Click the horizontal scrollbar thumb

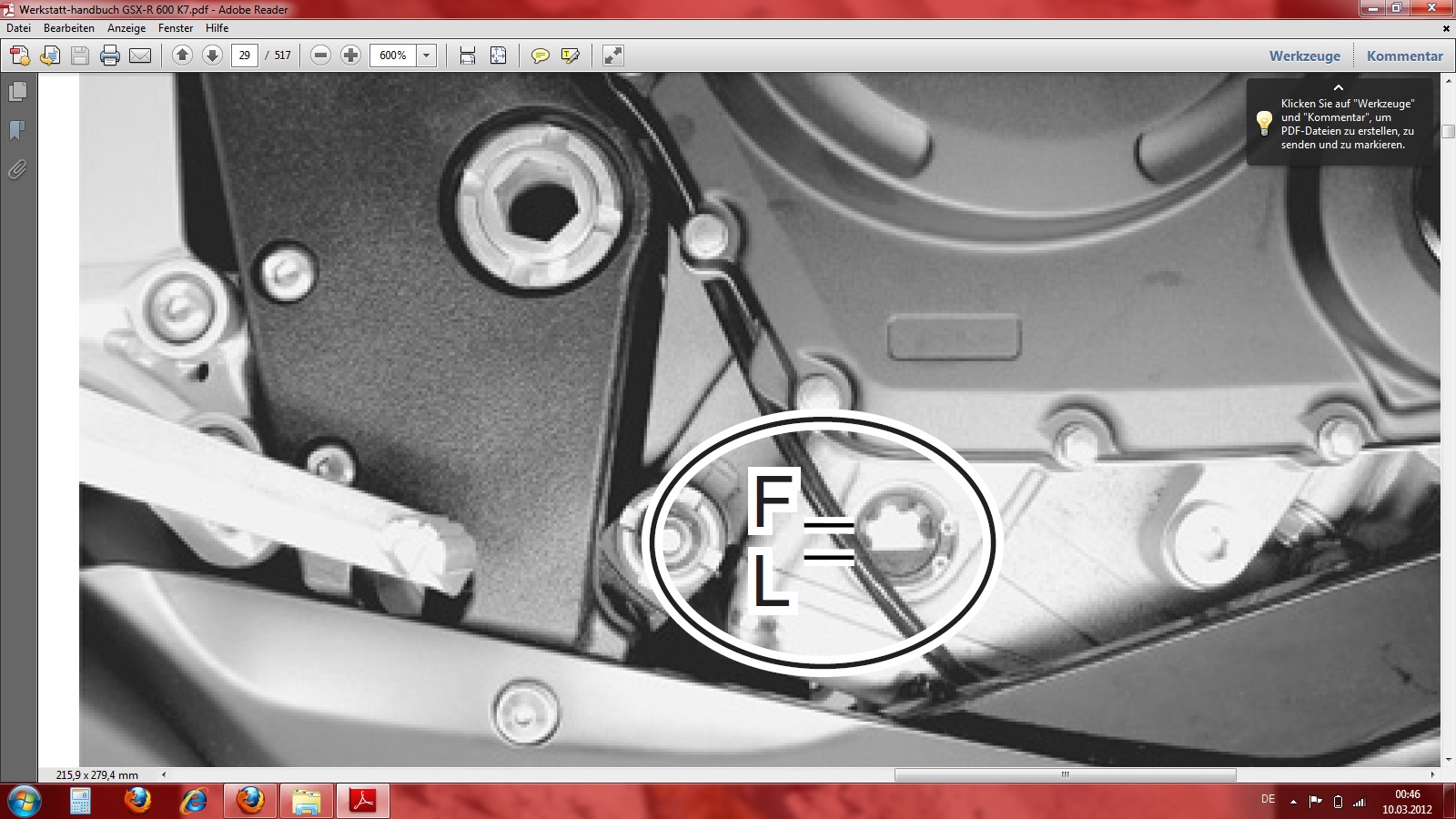pos(1065,775)
